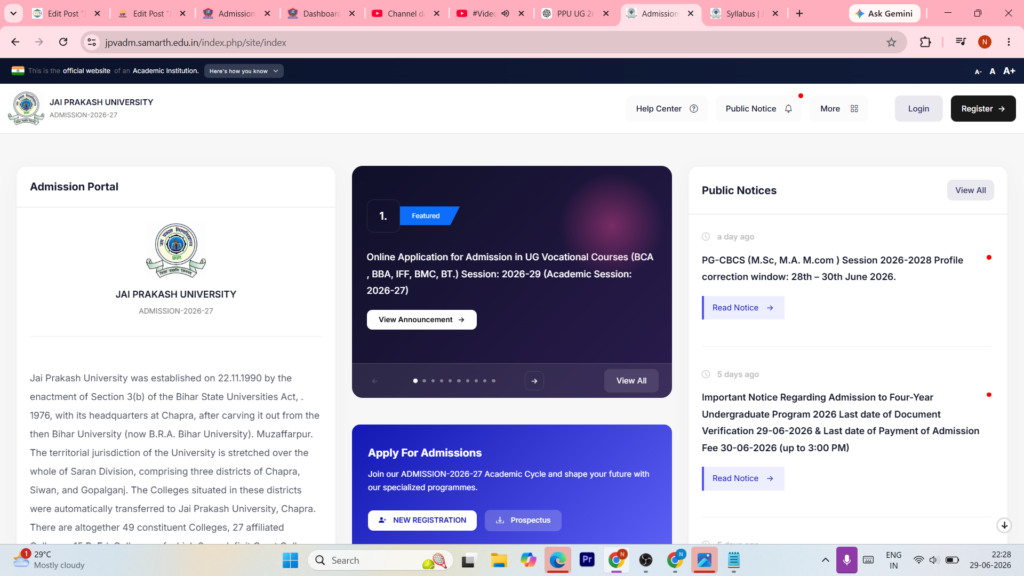The width and height of the screenshot is (1024, 576).
Task: Reset font size with A control
Action: 992,71
